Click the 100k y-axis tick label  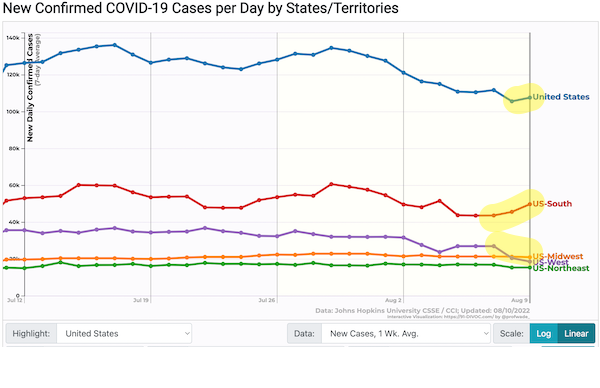[13, 112]
